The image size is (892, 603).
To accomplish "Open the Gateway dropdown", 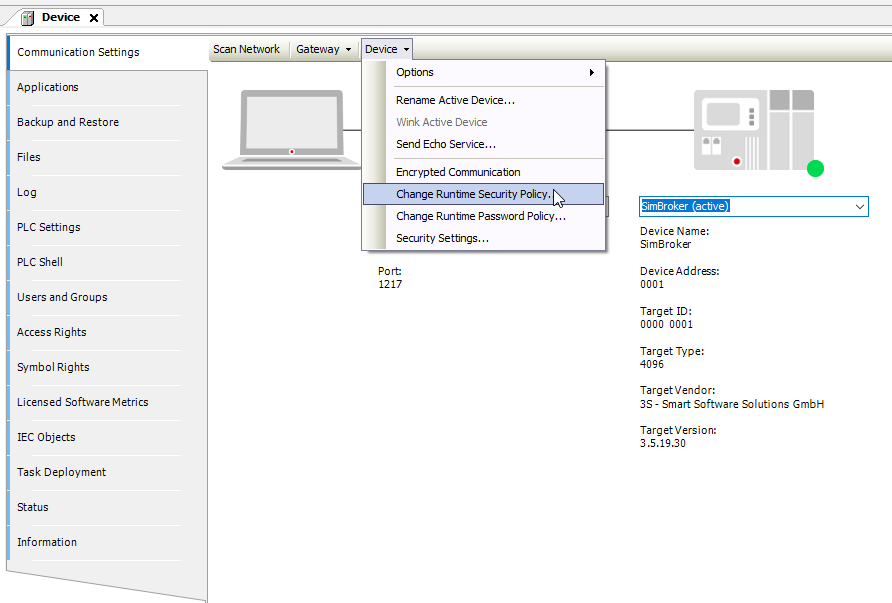I will 322,48.
